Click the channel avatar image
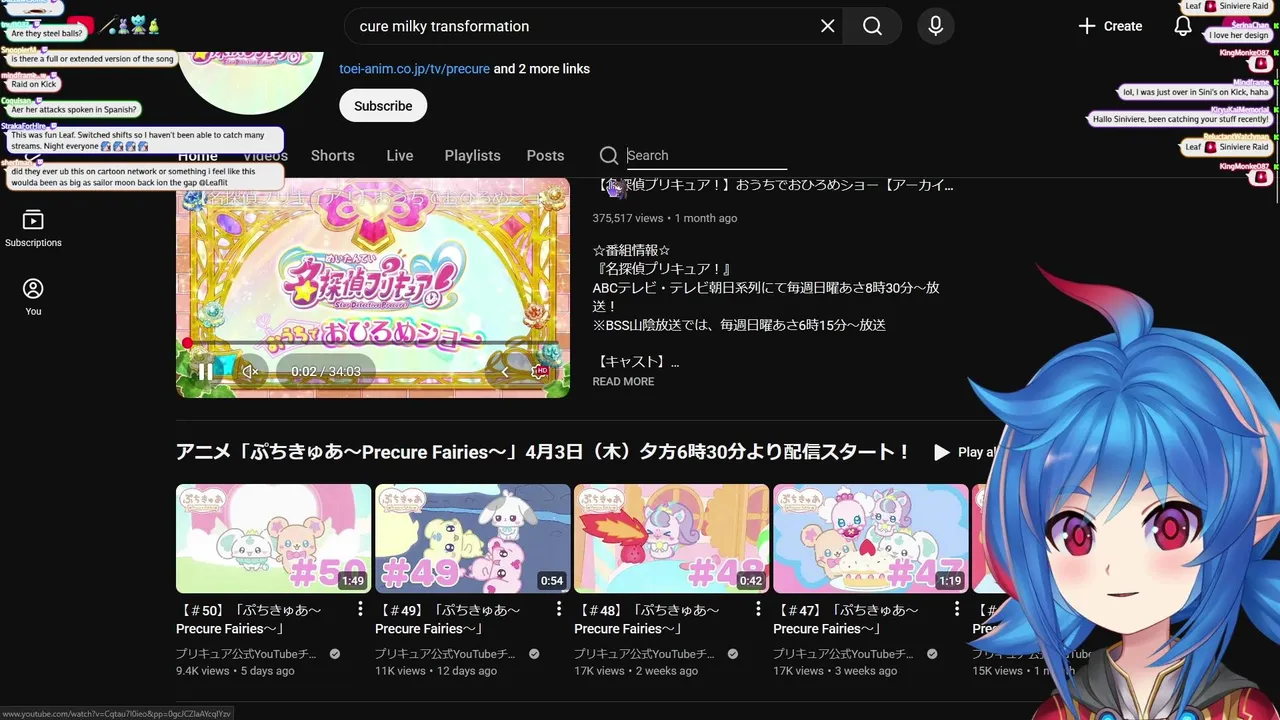Viewport: 1280px width, 720px height. coord(252,83)
